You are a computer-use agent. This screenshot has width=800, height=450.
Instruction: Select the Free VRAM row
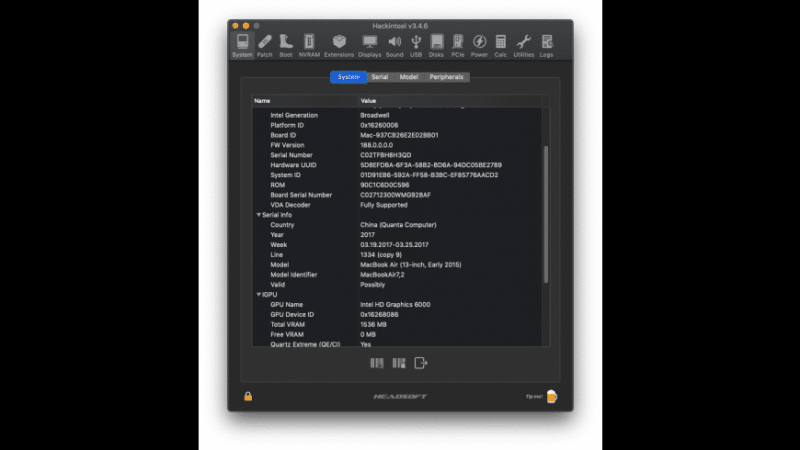tap(396, 334)
